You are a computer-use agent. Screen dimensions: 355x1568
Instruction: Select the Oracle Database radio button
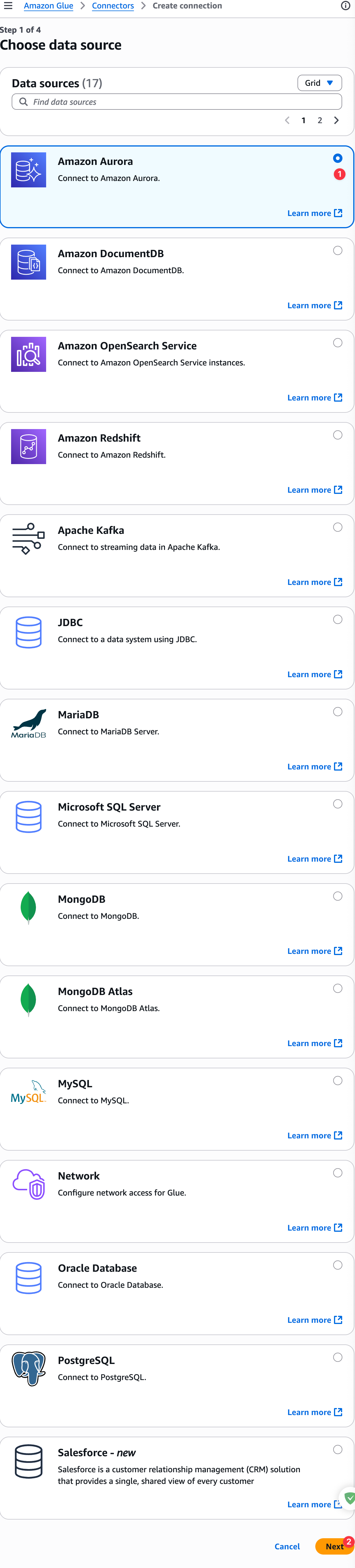[x=338, y=1265]
